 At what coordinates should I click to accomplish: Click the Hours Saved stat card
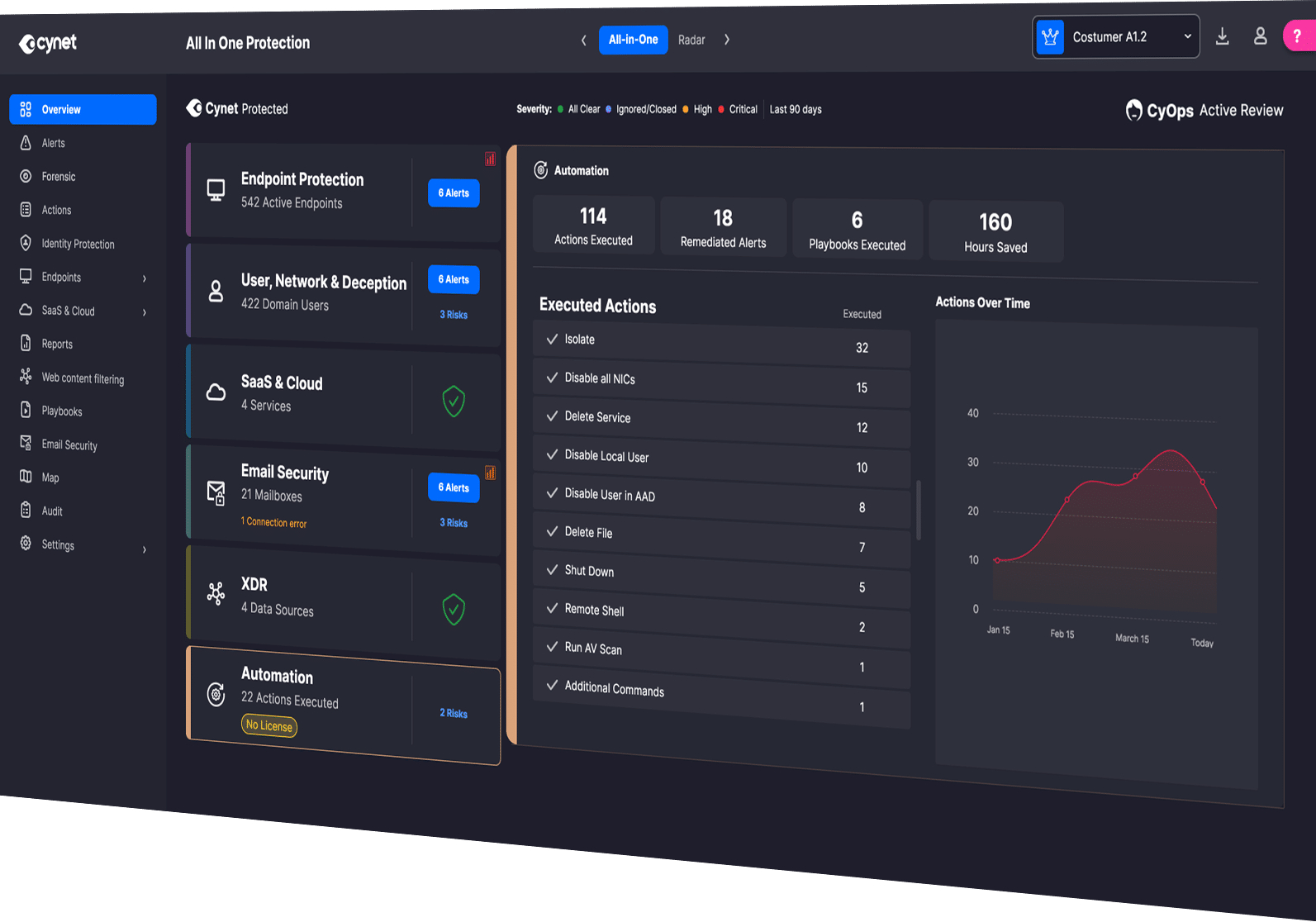[995, 232]
